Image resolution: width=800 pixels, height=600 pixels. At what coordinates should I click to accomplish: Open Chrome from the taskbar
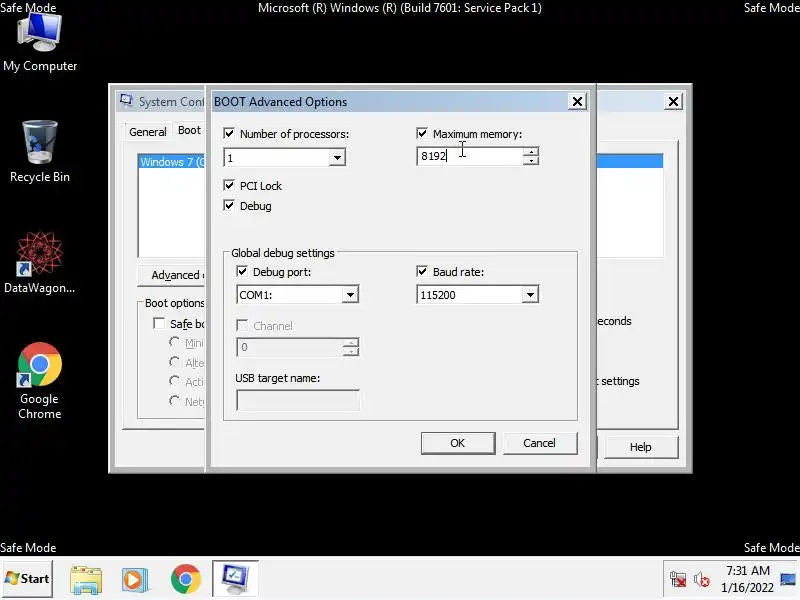point(186,579)
